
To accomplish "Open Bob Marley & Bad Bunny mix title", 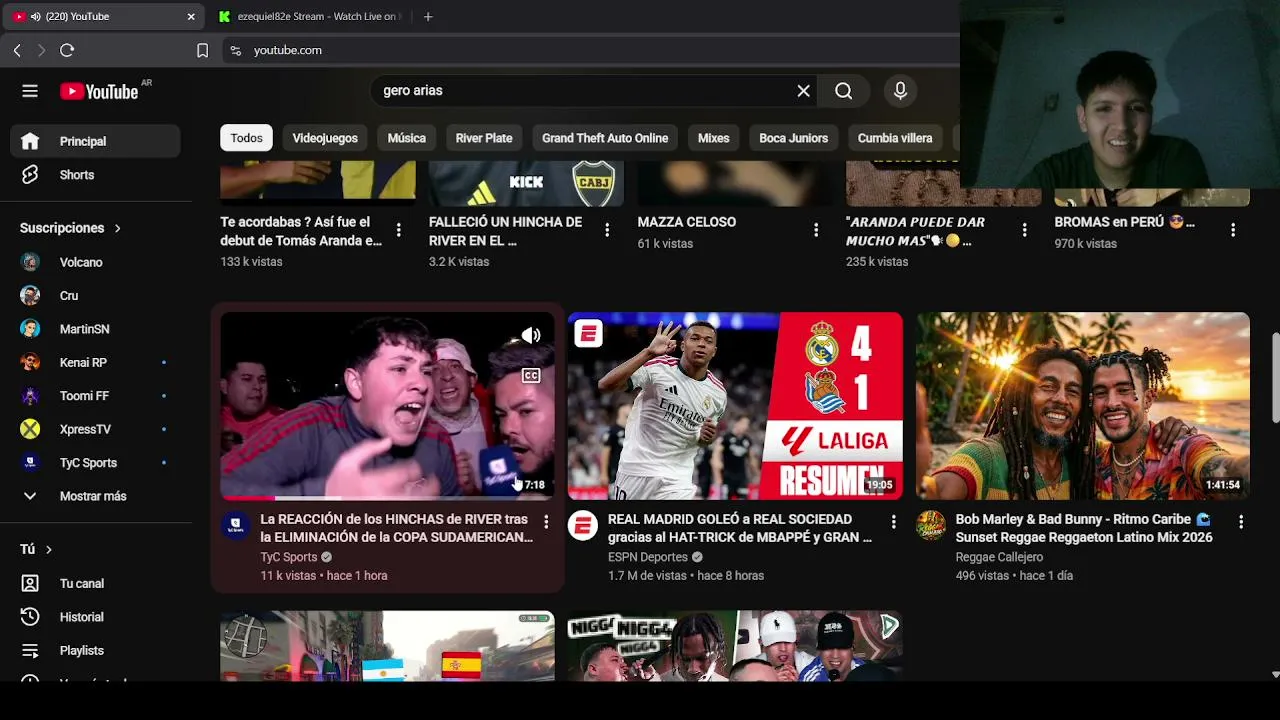I will coord(1084,528).
